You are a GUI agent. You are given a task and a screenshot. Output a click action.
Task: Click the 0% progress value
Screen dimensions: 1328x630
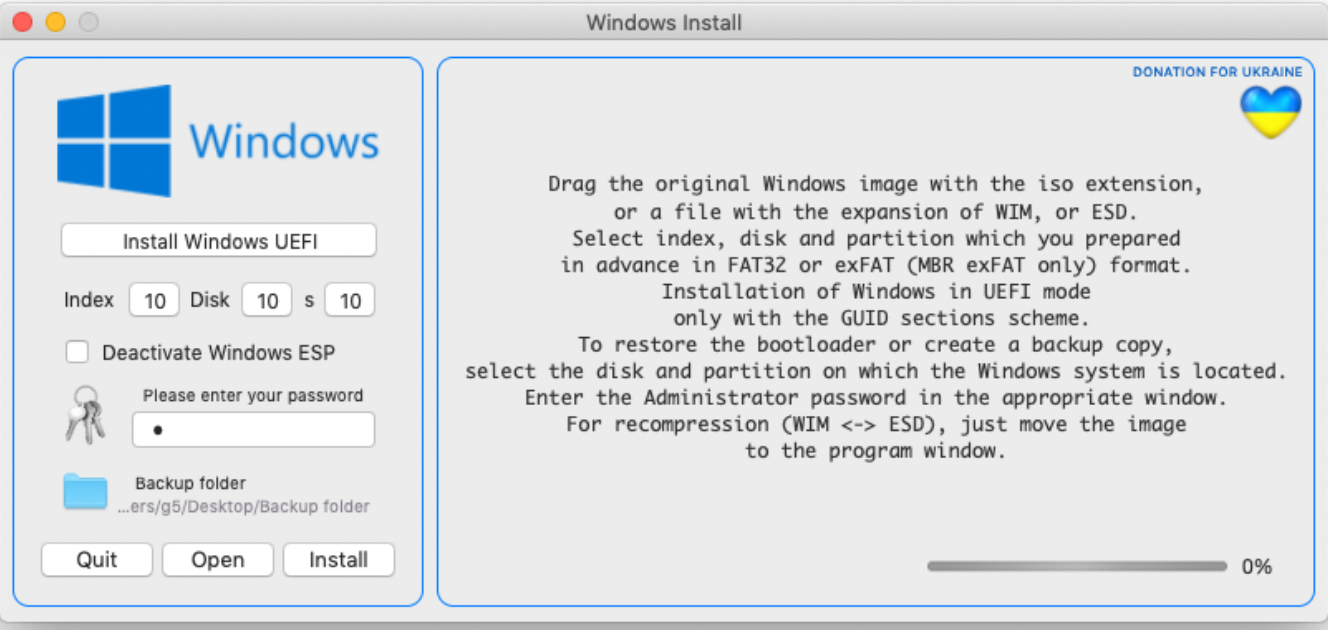[x=1257, y=567]
